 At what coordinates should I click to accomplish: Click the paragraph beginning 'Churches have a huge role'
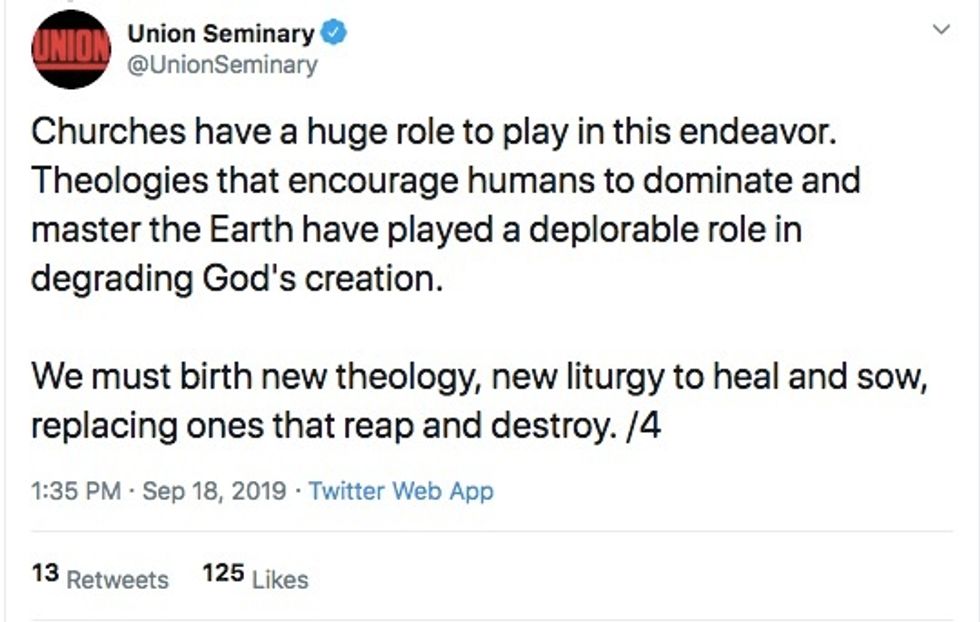(440, 204)
